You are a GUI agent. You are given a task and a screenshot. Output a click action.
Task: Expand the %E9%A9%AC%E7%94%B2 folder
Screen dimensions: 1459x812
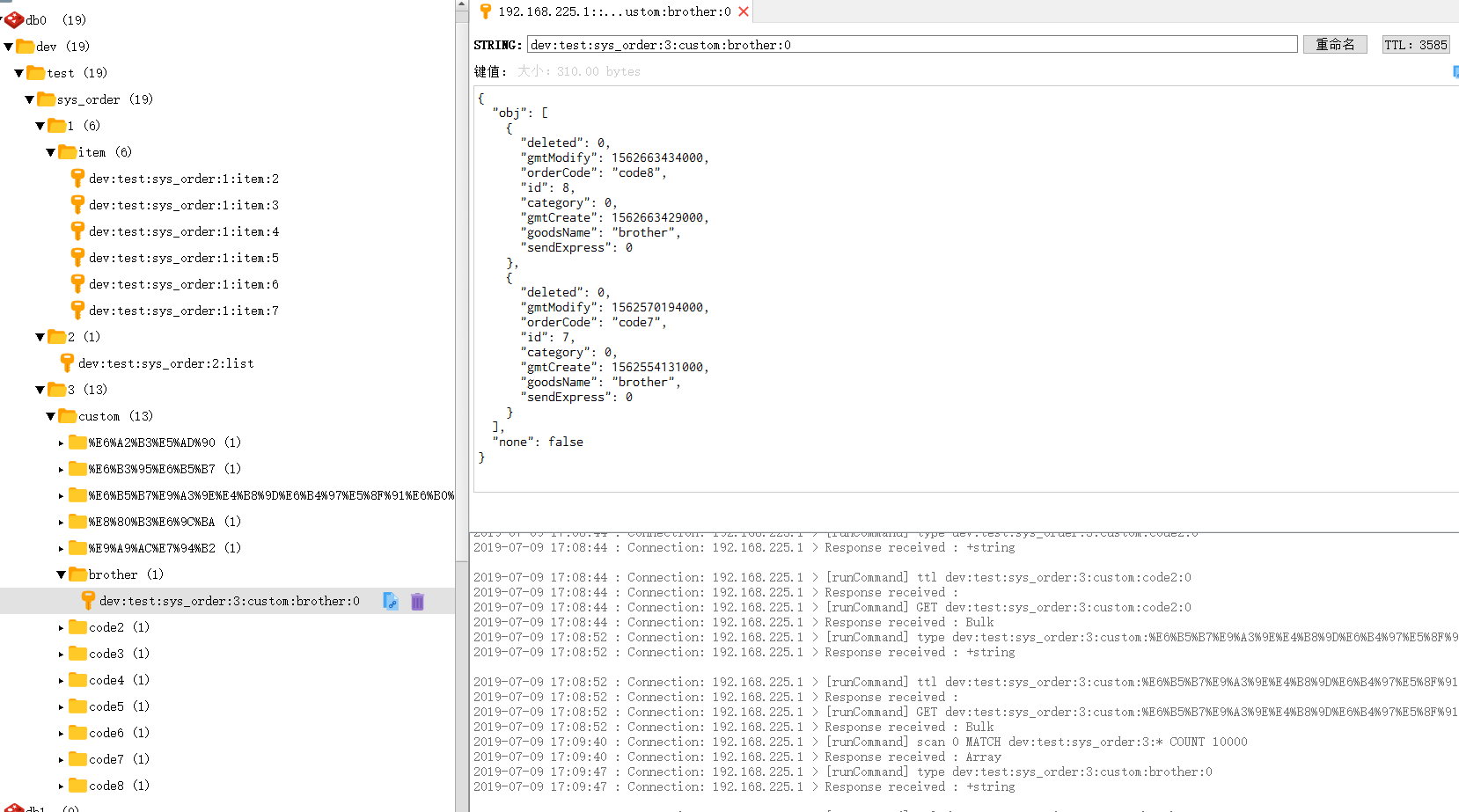tap(61, 548)
